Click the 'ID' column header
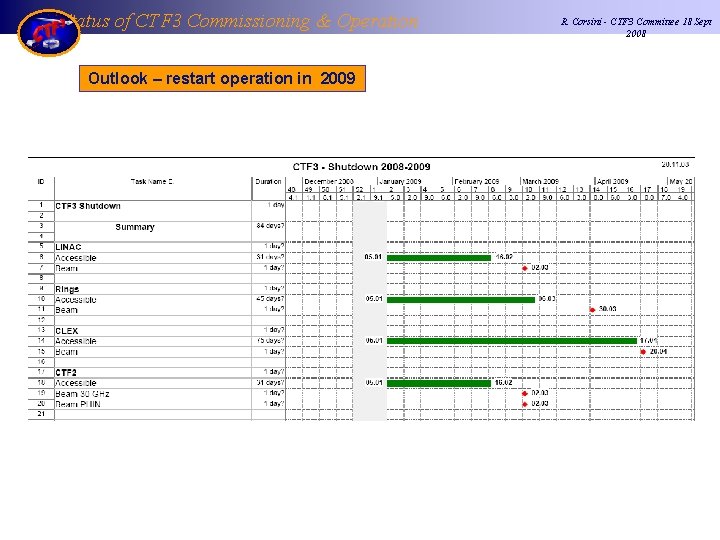720x540 pixels. coord(41,181)
